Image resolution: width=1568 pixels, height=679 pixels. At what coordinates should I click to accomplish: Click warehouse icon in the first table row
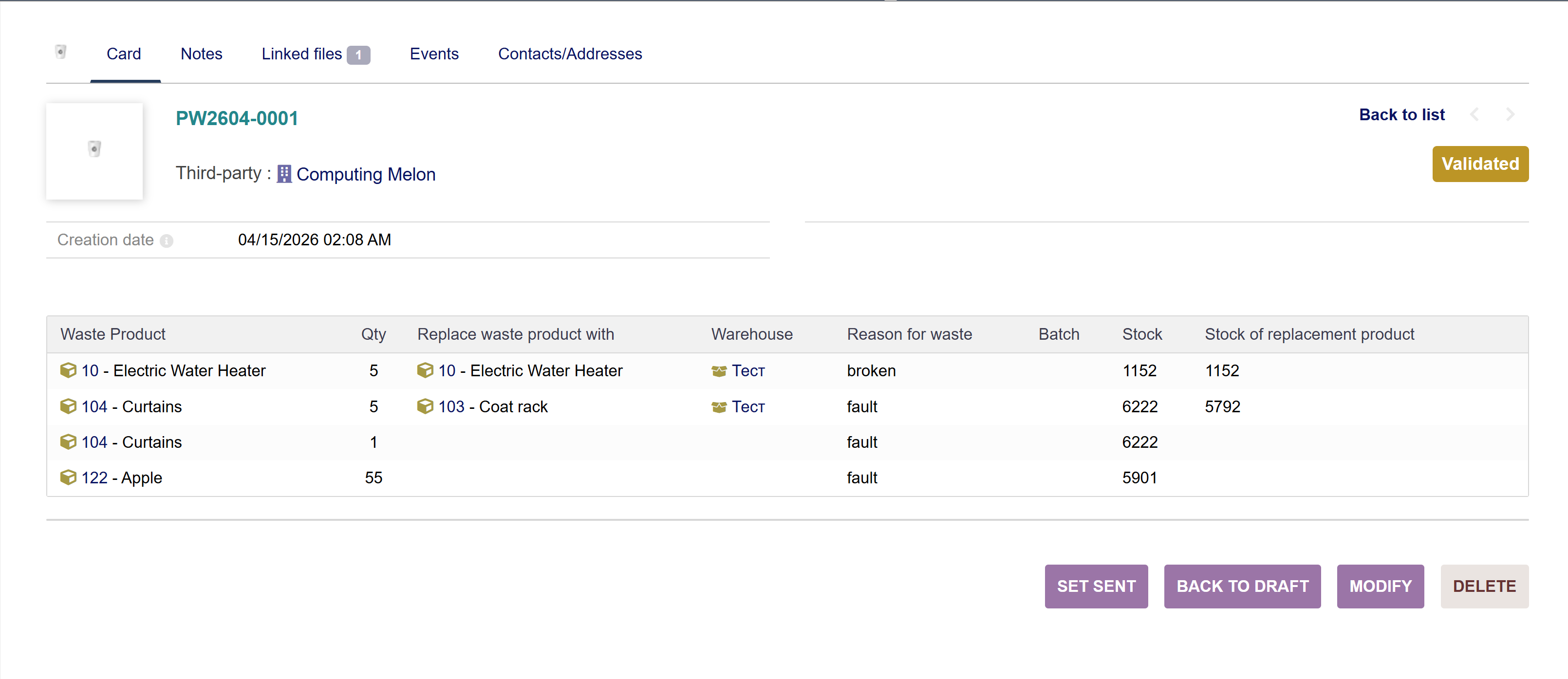click(719, 370)
